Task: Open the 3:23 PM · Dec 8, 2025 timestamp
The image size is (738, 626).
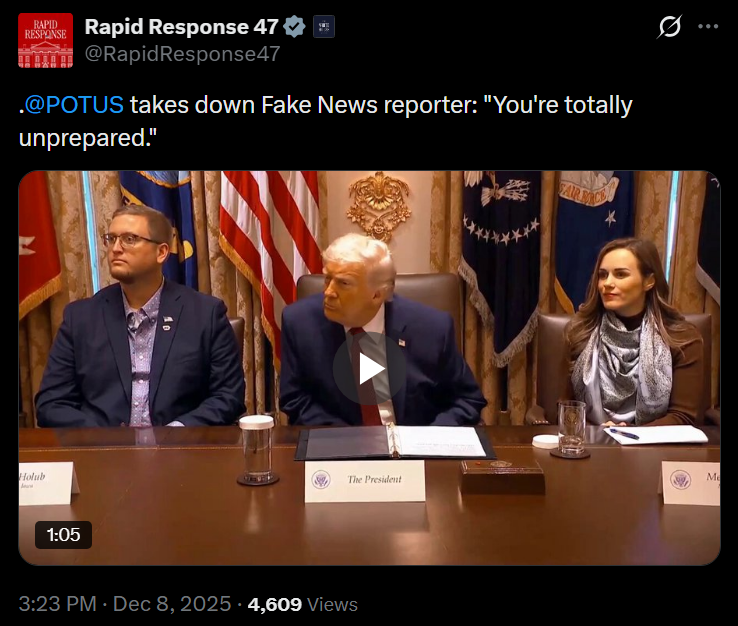Action: 127,604
